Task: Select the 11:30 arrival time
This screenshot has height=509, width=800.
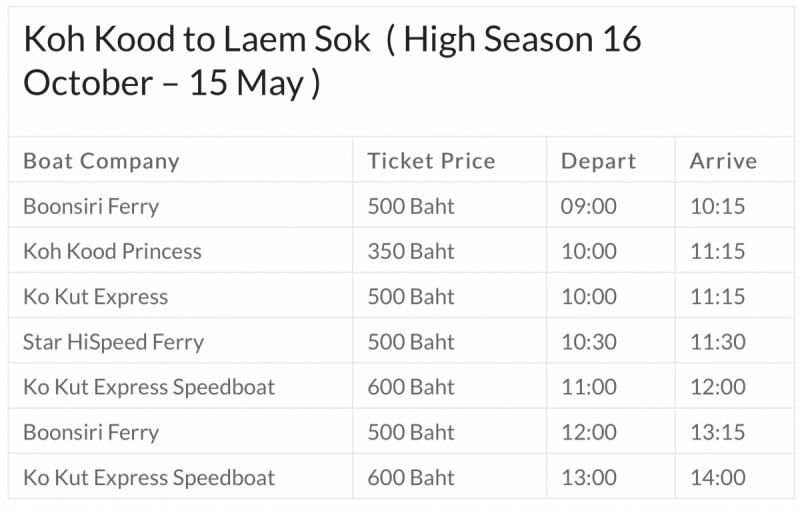Action: pos(717,342)
